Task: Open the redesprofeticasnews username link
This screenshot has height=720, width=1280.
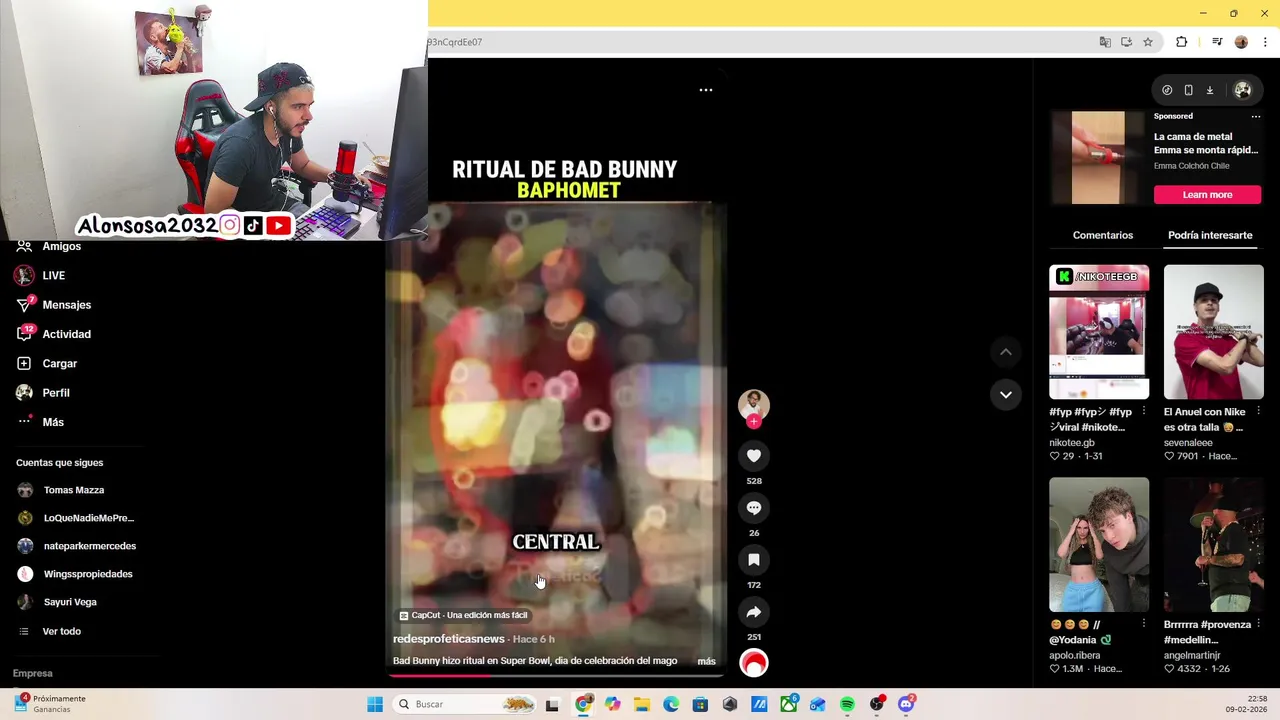Action: 448,639
